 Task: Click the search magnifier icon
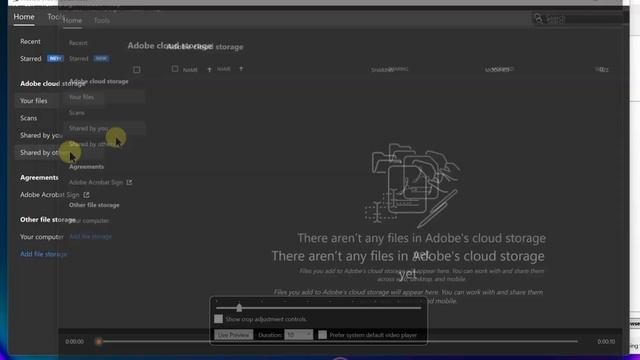539,19
